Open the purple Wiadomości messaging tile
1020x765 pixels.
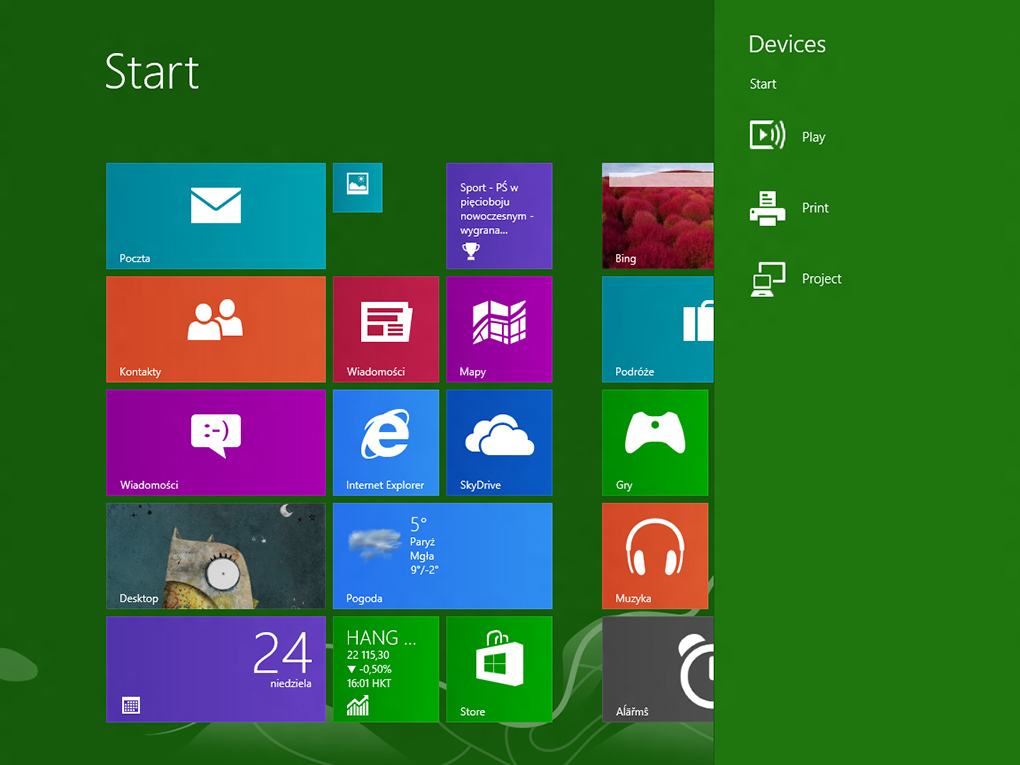(x=215, y=442)
